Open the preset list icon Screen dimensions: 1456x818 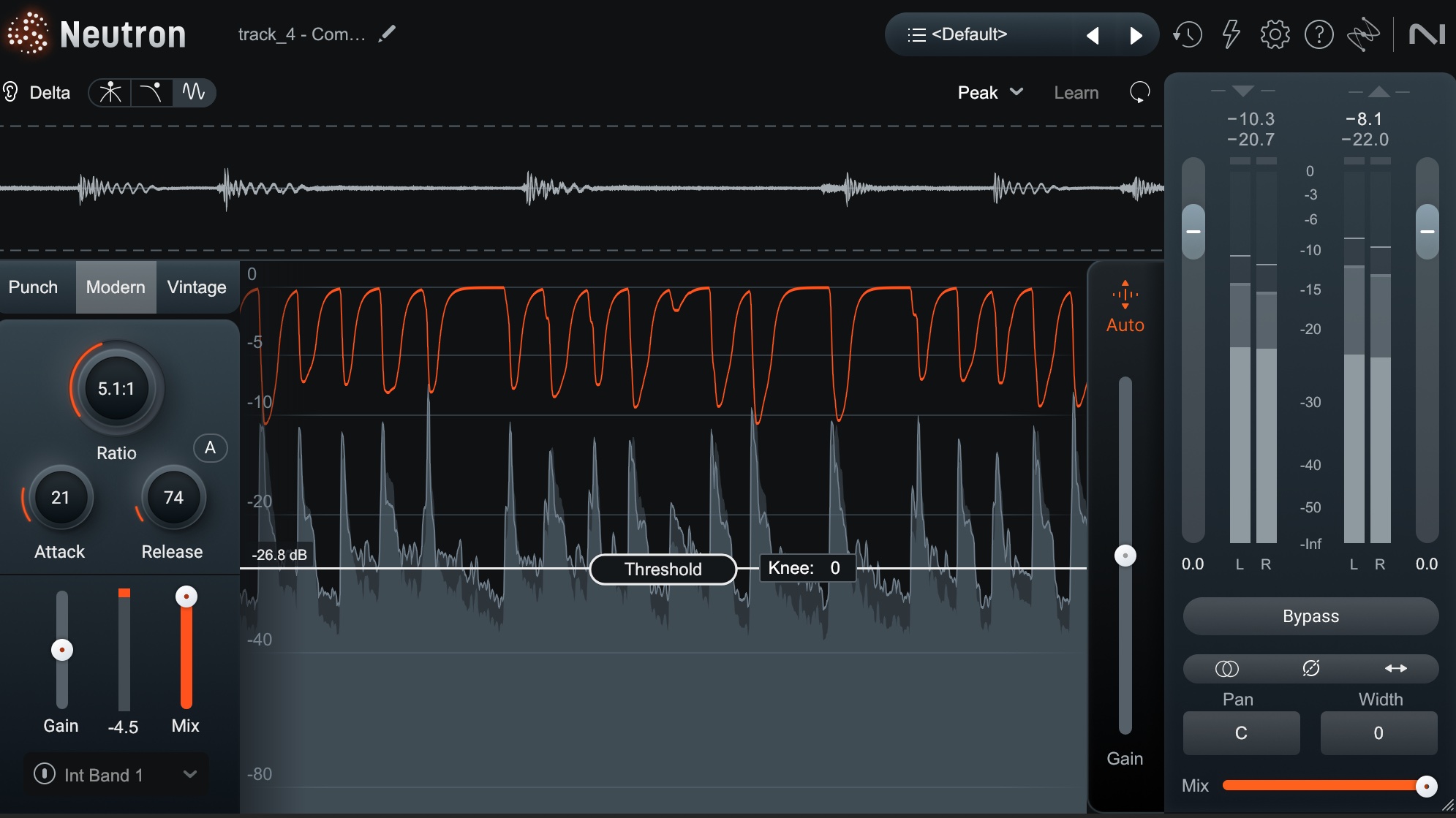click(916, 34)
